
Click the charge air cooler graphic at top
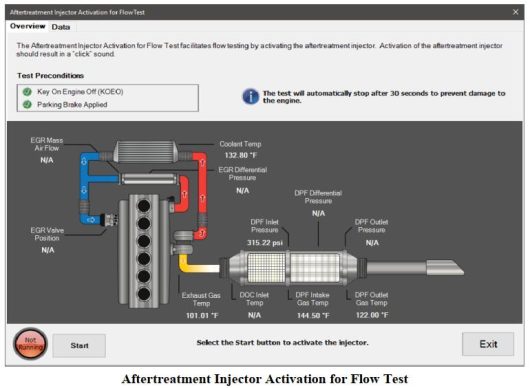pos(145,152)
